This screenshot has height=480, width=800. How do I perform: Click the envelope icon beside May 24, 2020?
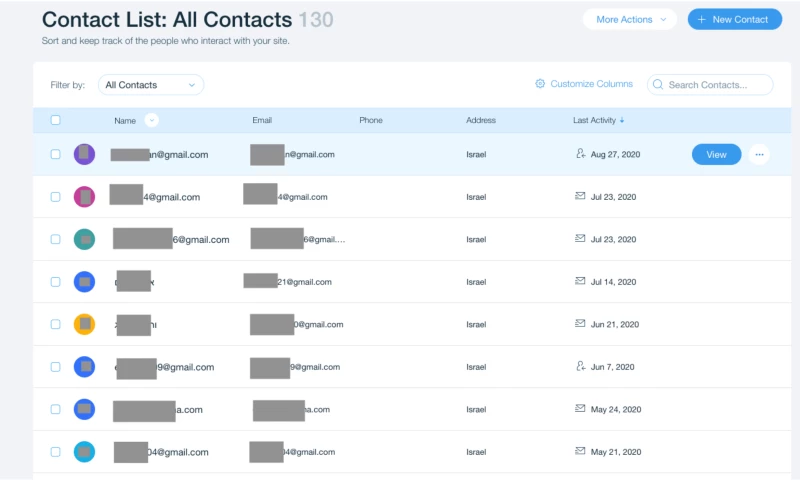click(x=580, y=408)
